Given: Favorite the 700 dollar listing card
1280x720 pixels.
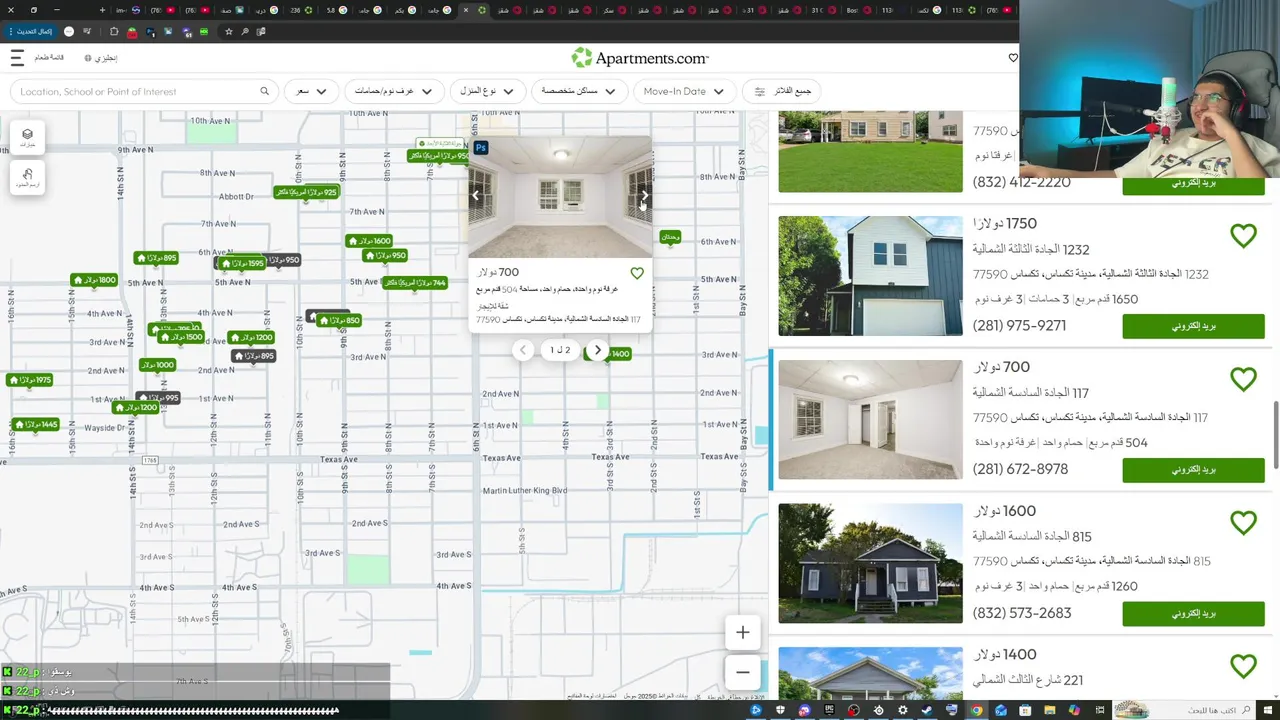Looking at the screenshot, I should 1243,379.
